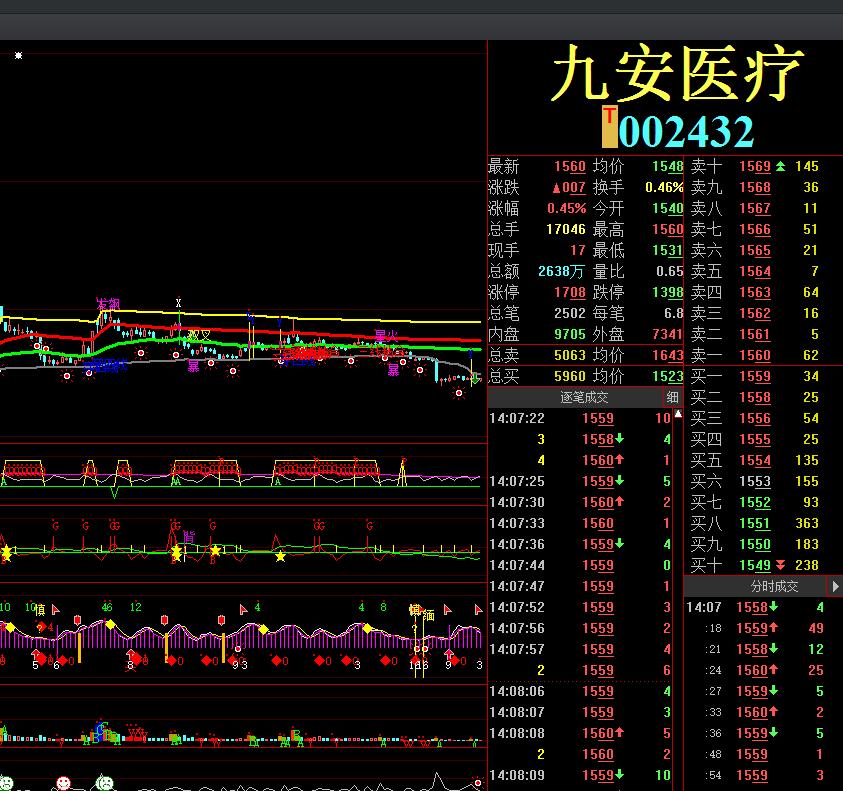
Task: Click the small white star at chart top-left
Action: point(18,55)
